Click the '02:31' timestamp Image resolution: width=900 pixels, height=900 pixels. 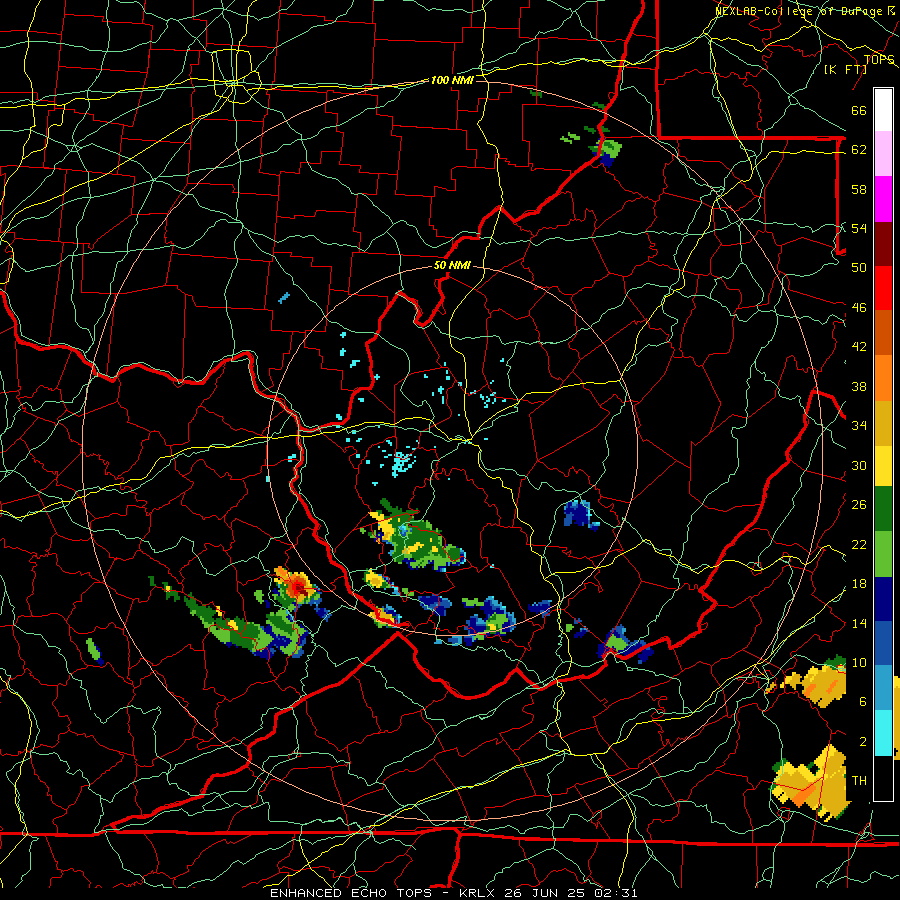tap(616, 893)
